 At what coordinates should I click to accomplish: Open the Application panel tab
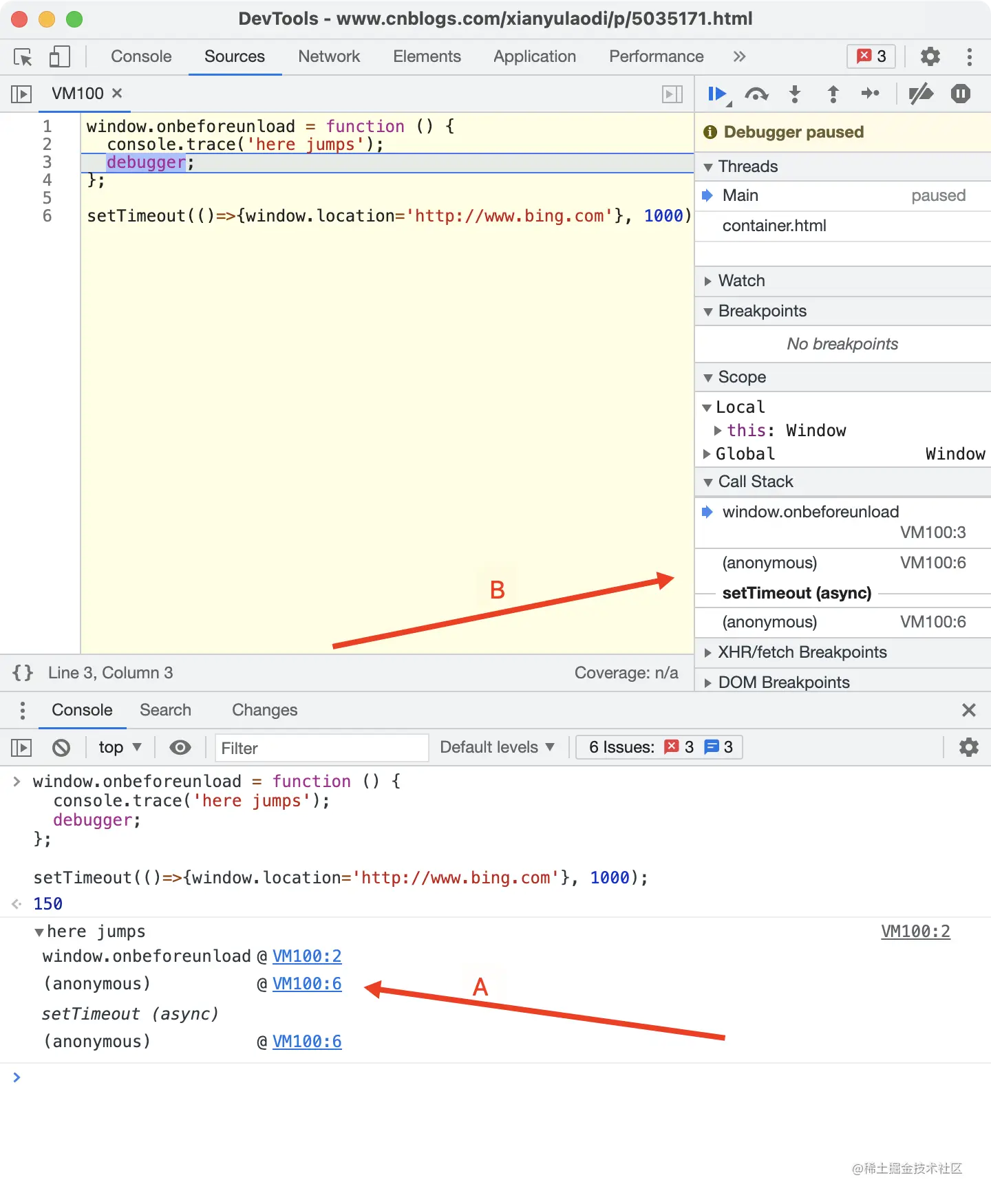535,56
